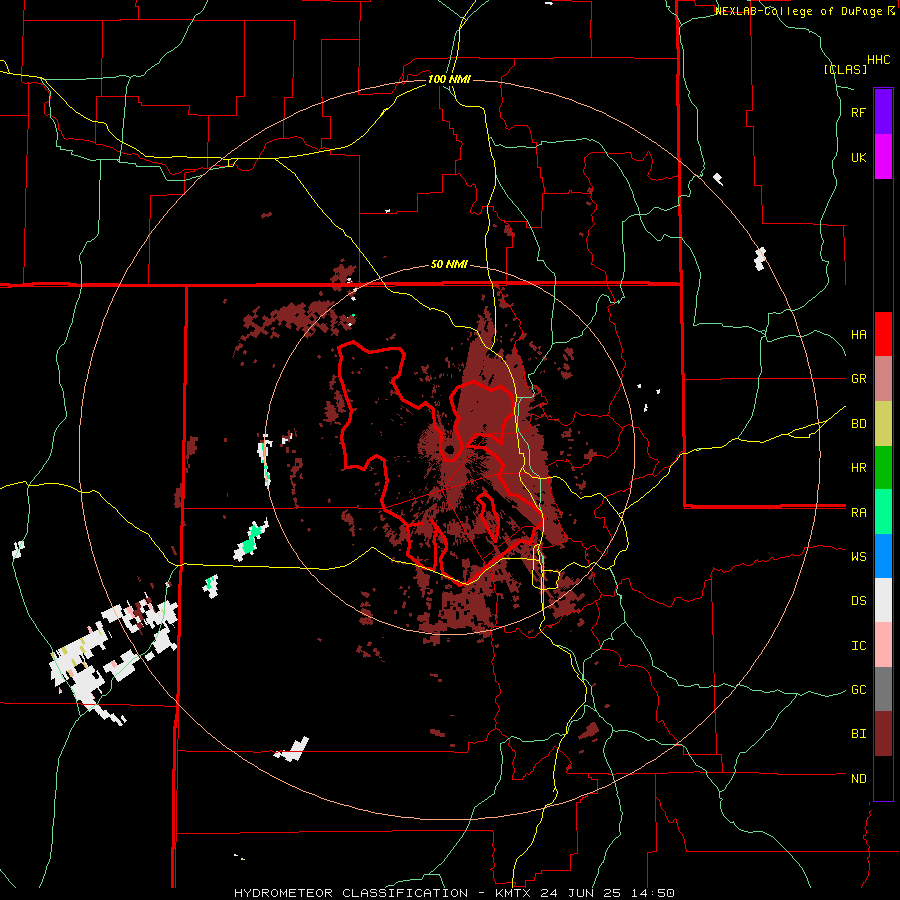Click the blue WS color swatch
This screenshot has height=900, width=900.
(x=883, y=556)
